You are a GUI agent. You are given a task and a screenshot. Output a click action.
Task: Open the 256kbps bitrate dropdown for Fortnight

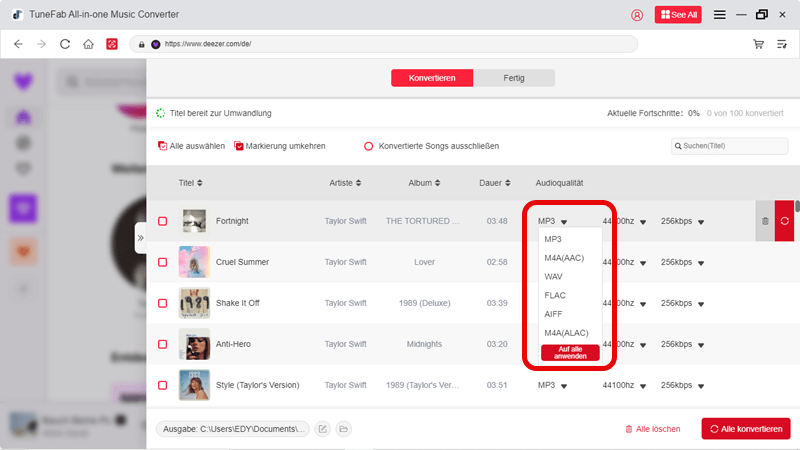[682, 221]
